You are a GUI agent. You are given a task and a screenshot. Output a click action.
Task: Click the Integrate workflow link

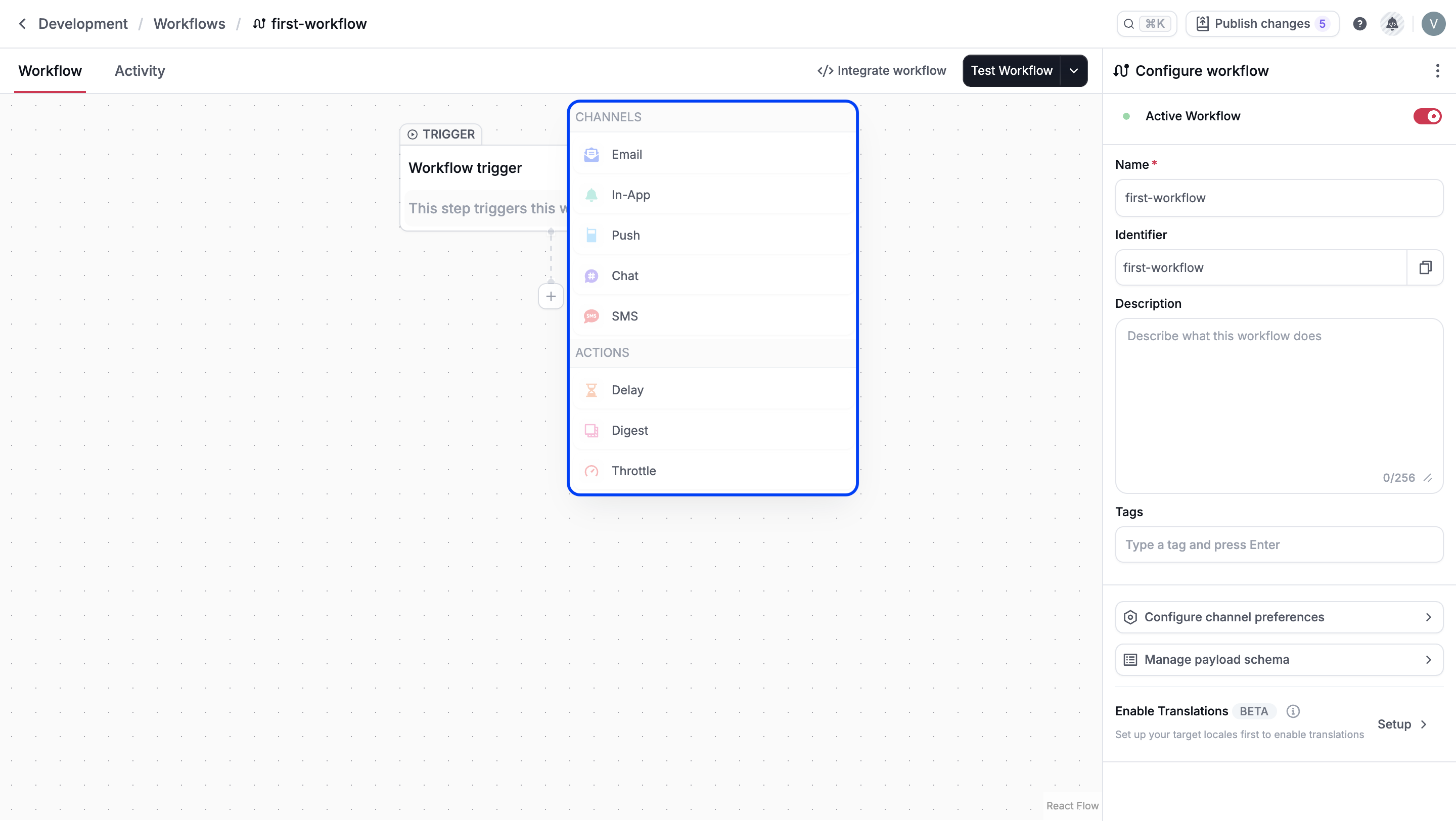tap(881, 71)
